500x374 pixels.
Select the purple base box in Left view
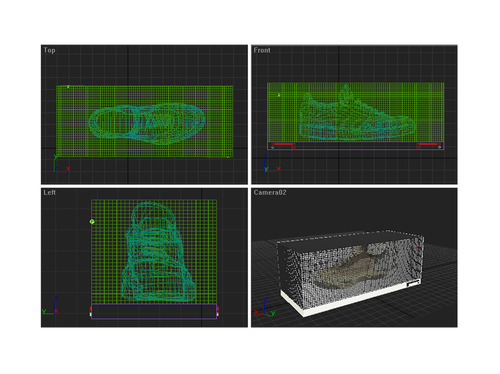pos(154,311)
